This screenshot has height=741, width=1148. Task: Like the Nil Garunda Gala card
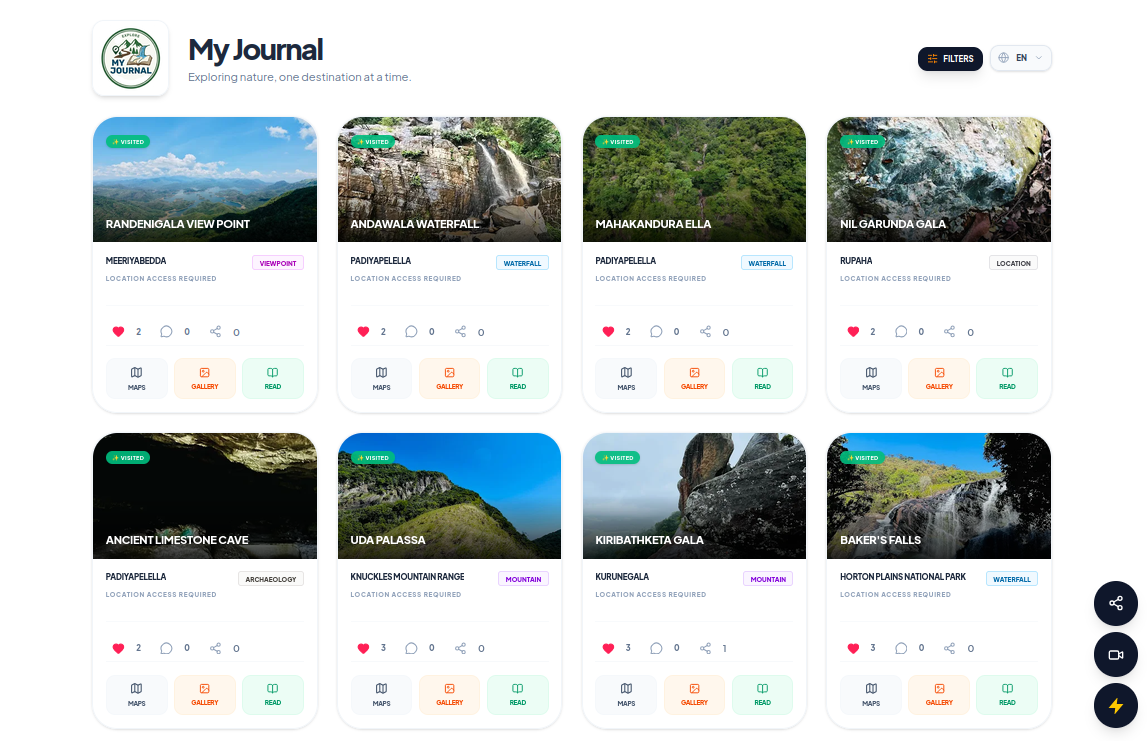tap(853, 332)
